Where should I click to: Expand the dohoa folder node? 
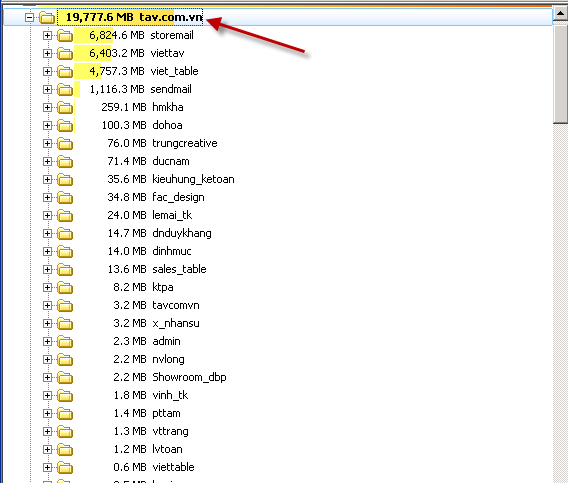(x=47, y=126)
